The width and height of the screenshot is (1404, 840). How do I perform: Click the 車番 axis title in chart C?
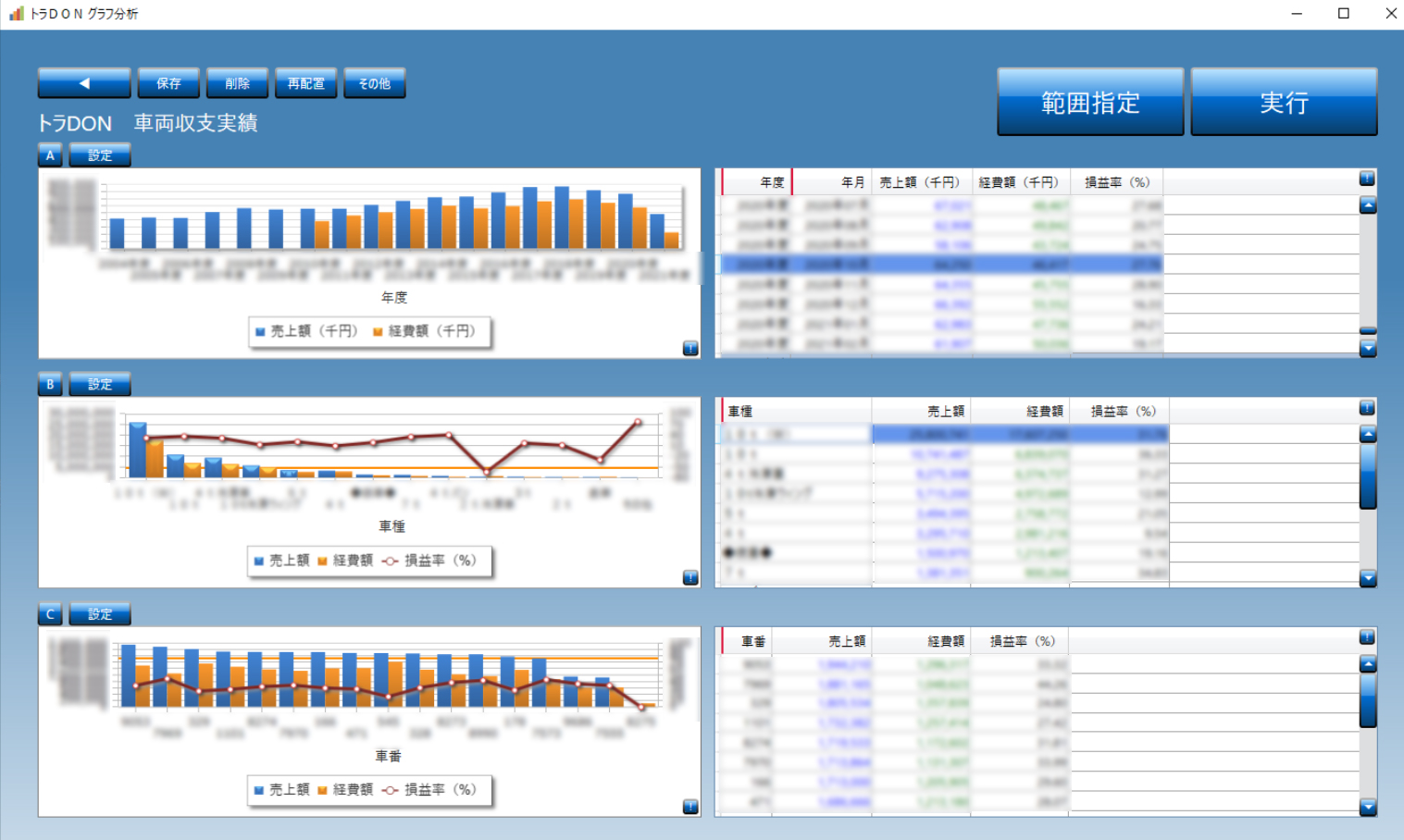(x=389, y=756)
